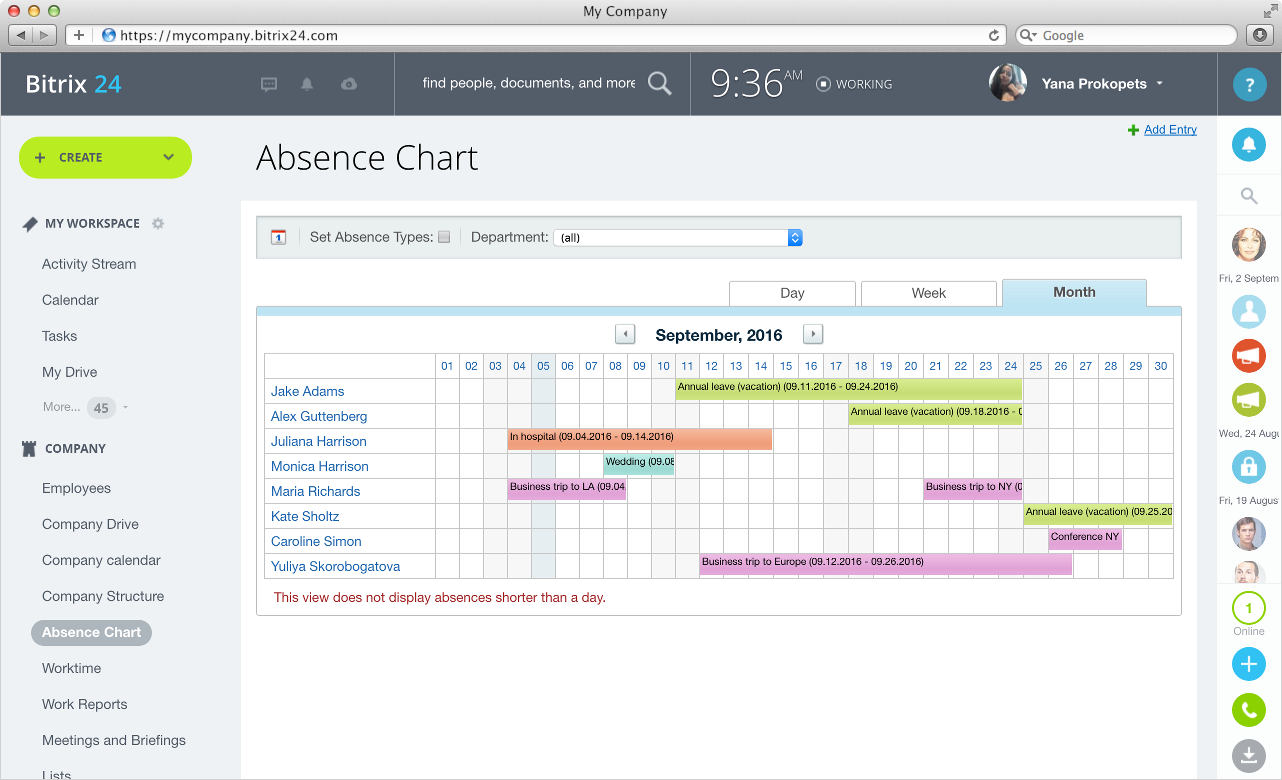This screenshot has width=1282, height=780.
Task: Click the magnifier search icon in header
Action: (659, 83)
